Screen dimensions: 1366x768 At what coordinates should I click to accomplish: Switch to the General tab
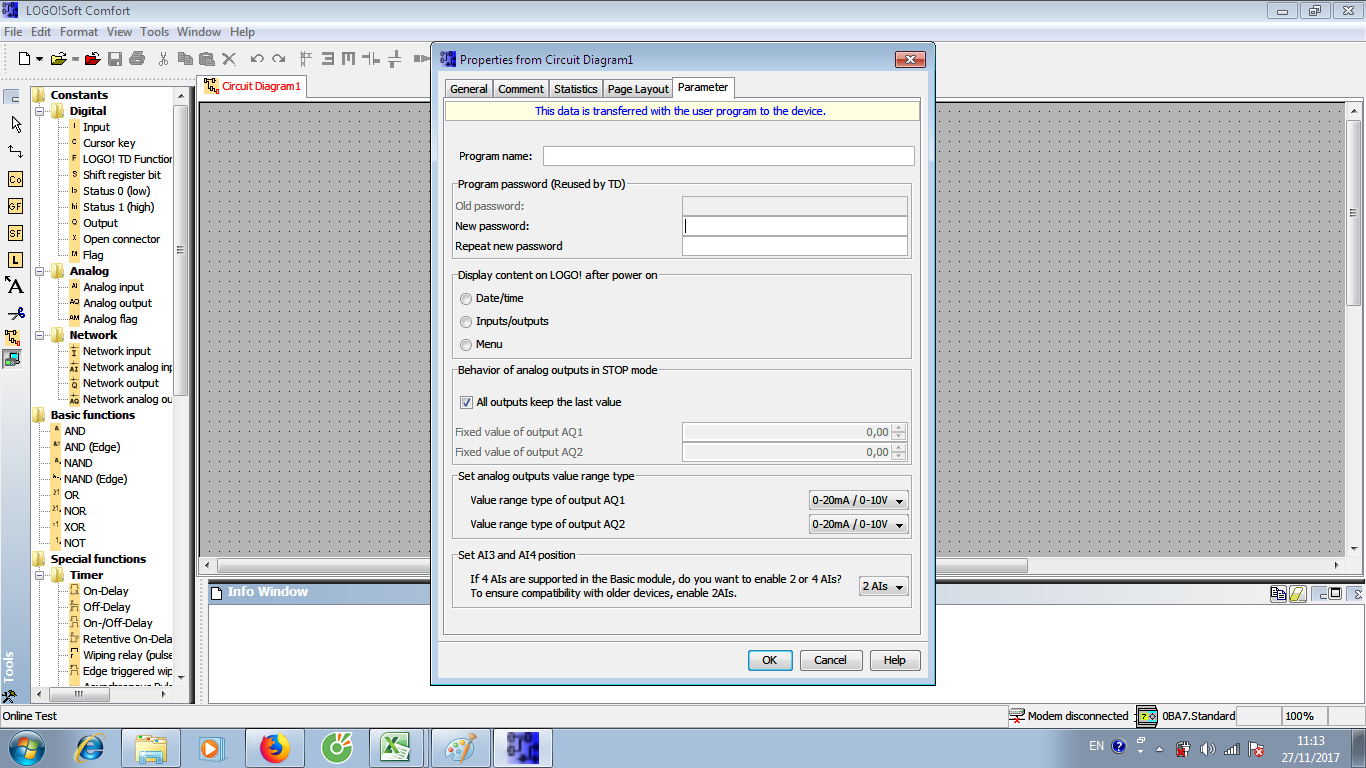point(468,89)
